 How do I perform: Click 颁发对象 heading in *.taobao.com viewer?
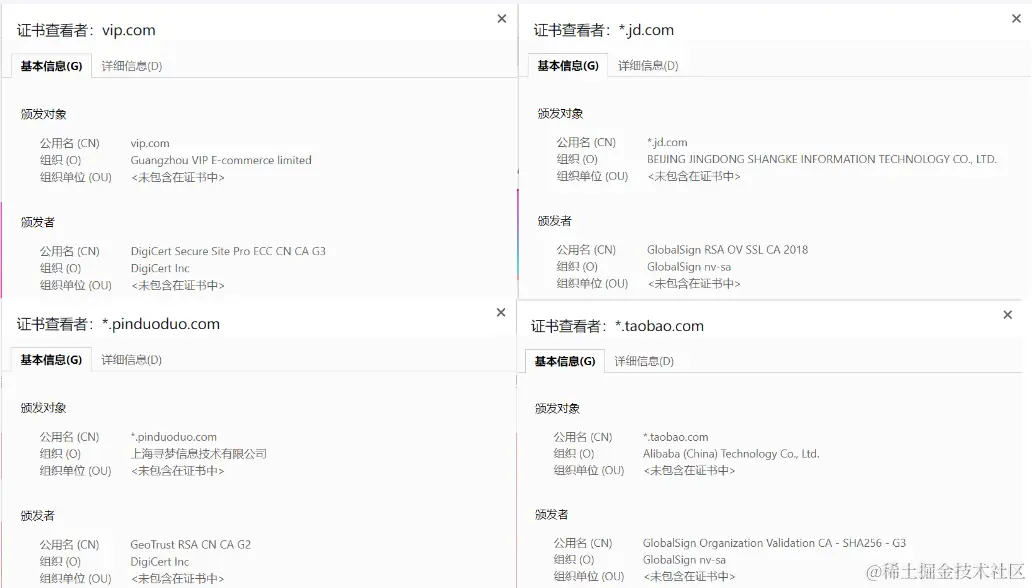pyautogui.click(x=557, y=408)
